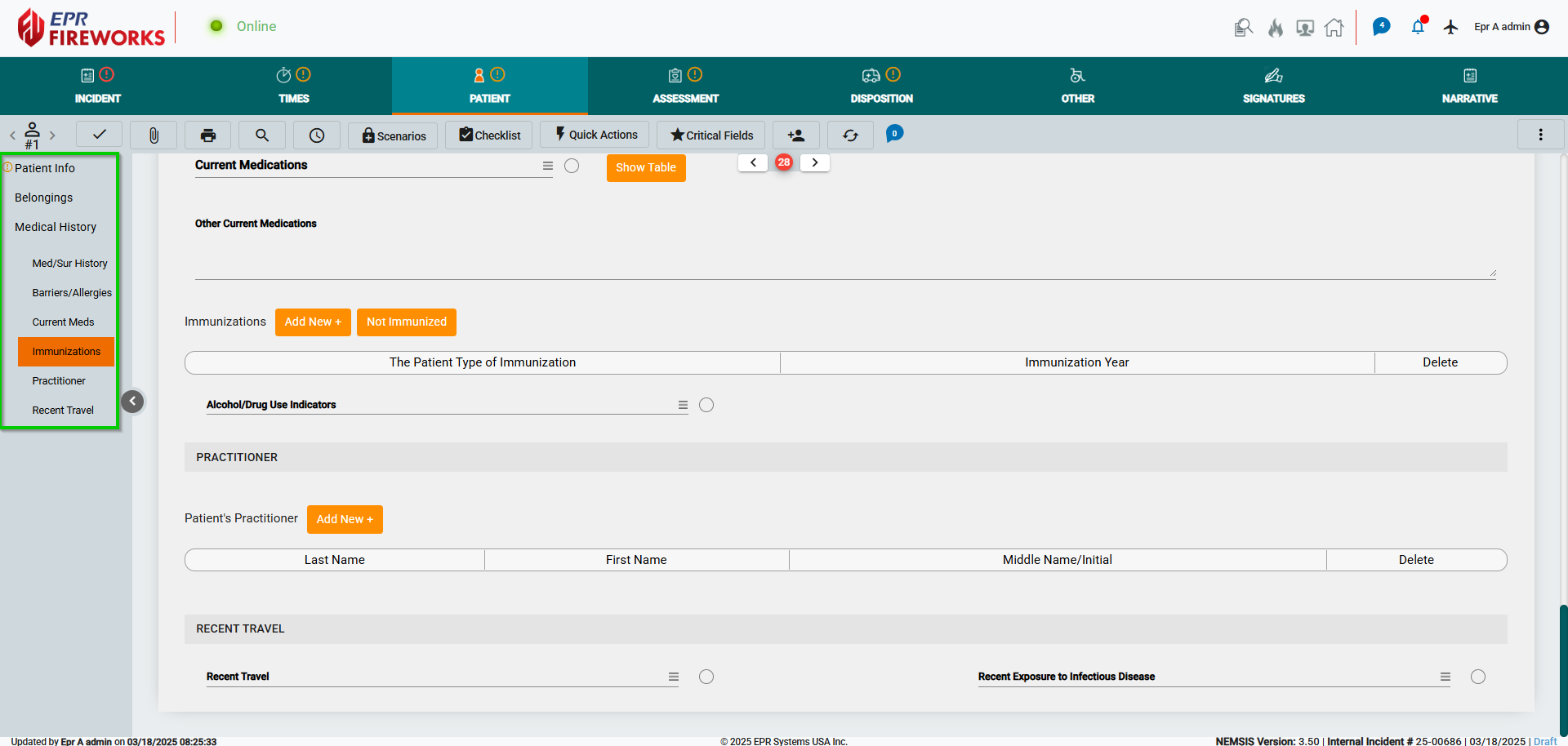Viewport: 1568px width, 746px height.
Task: Click the Not Immunized button
Action: [x=407, y=322]
